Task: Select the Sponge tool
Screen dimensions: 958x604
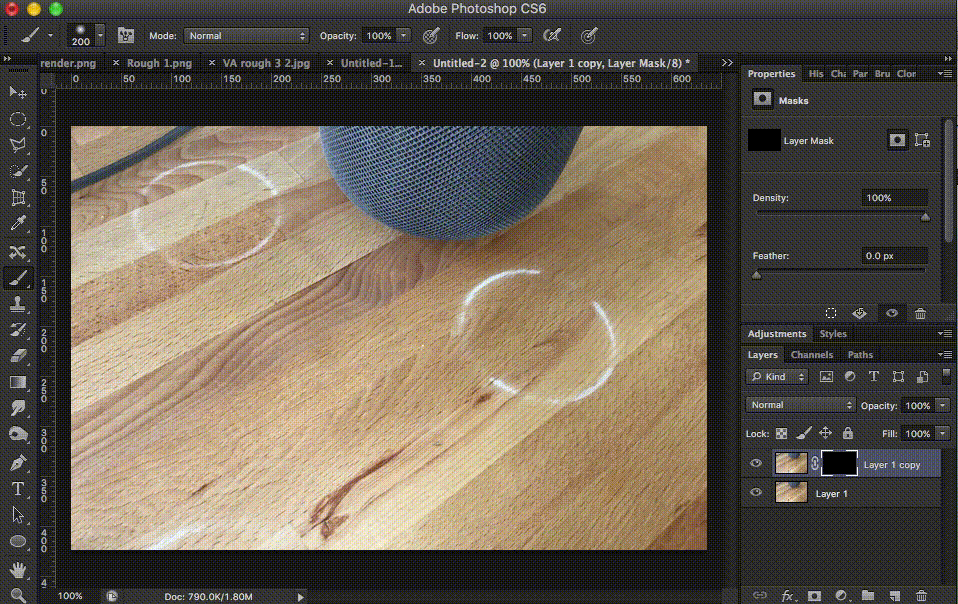Action: point(18,434)
